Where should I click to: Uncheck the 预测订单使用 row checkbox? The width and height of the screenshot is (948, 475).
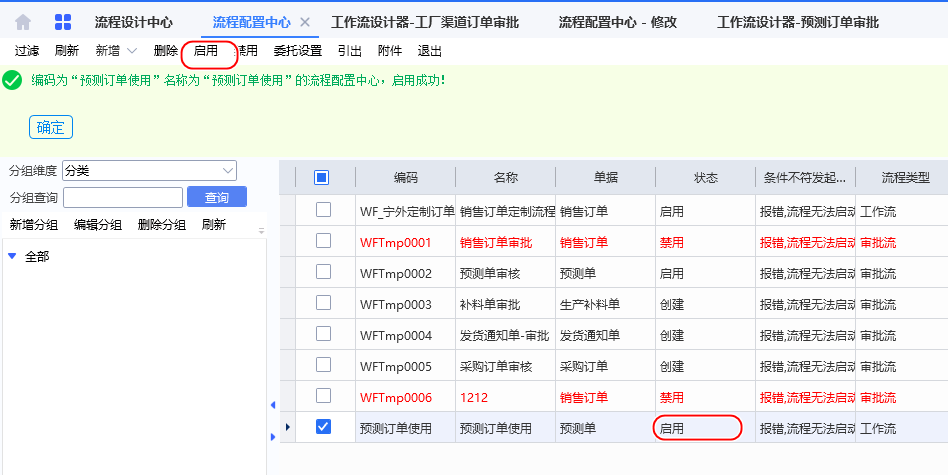click(x=323, y=427)
